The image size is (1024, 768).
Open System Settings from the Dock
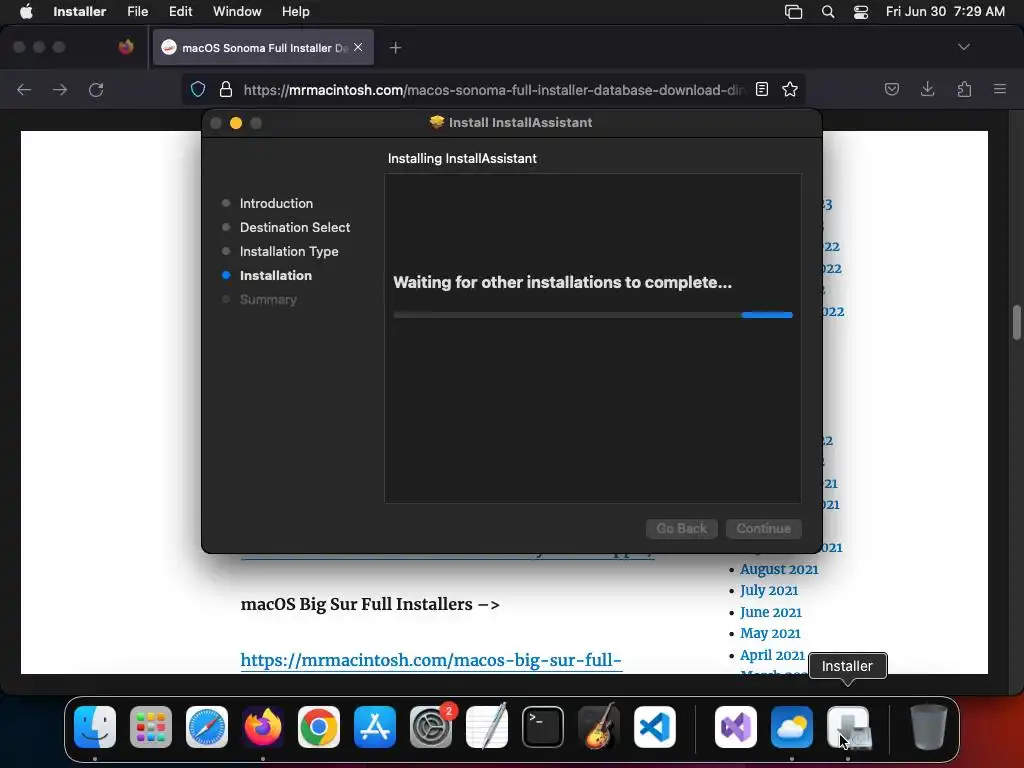(431, 727)
